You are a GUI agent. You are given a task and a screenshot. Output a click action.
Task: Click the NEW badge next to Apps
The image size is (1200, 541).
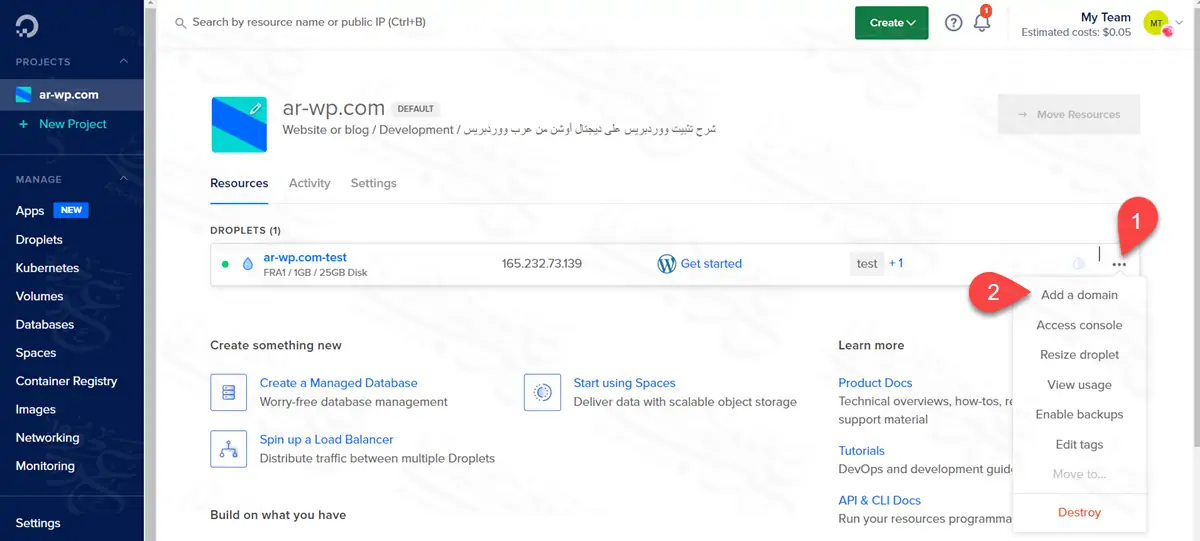click(71, 211)
